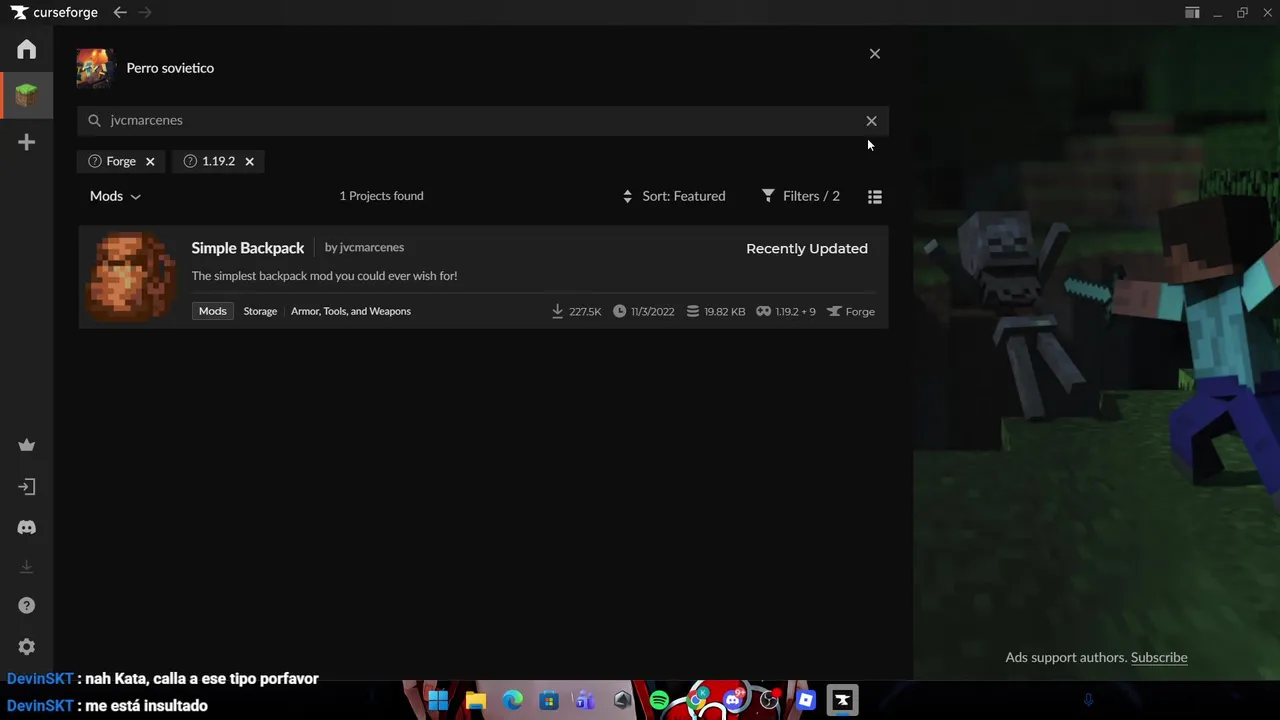Click the question mark on 1.19.2 chip
1280x720 pixels.
point(190,161)
